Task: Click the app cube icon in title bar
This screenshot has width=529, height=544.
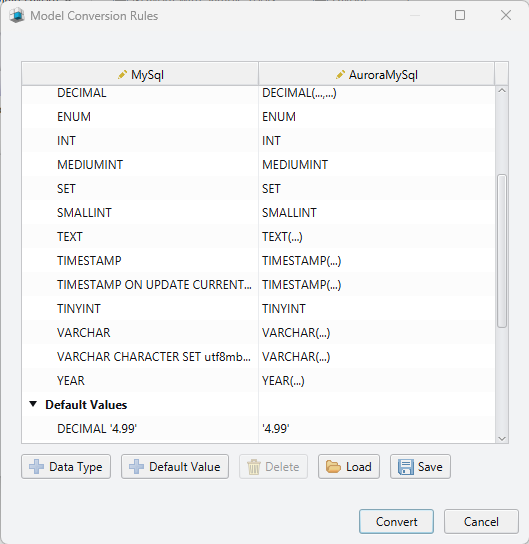Action: click(17, 16)
